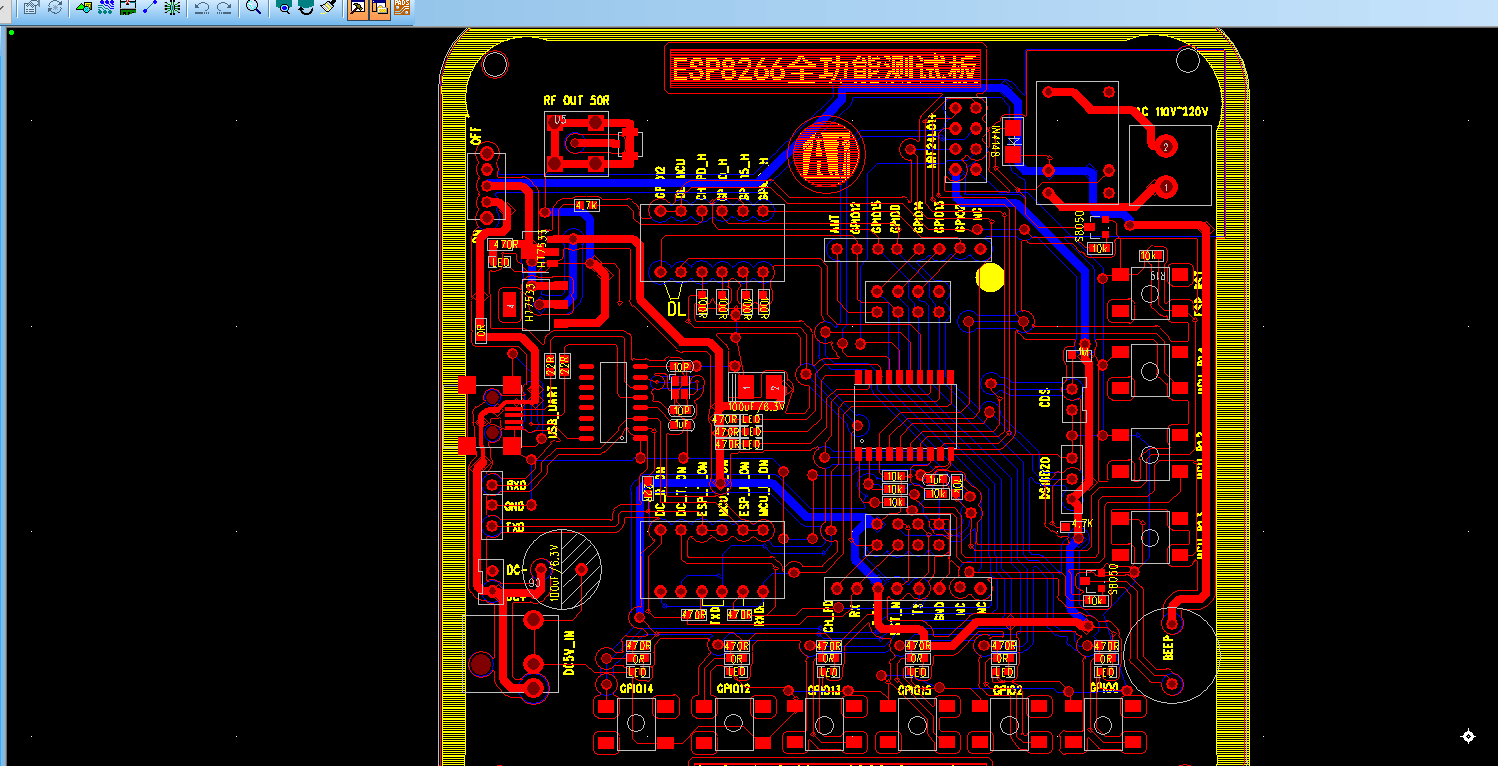The image size is (1498, 766).
Task: Select the ESP8266 red title text on board
Action: pyautogui.click(x=826, y=69)
